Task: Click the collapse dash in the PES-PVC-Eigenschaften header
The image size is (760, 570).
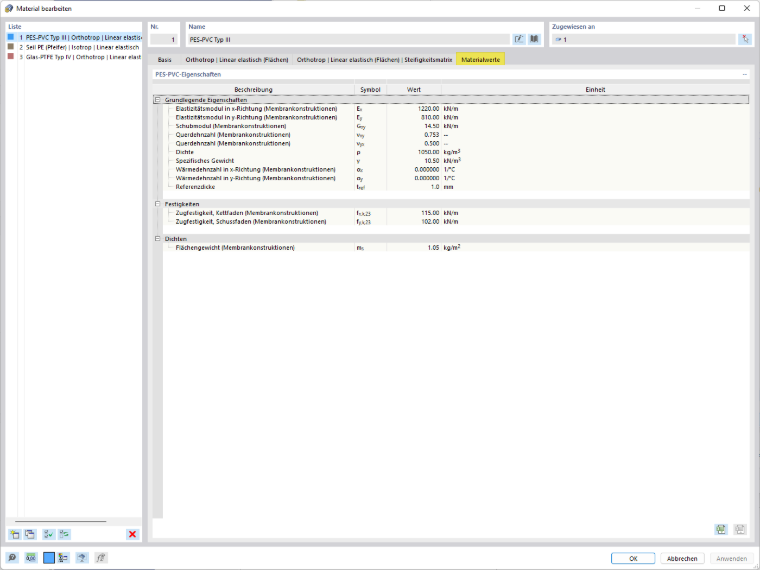Action: [744, 75]
